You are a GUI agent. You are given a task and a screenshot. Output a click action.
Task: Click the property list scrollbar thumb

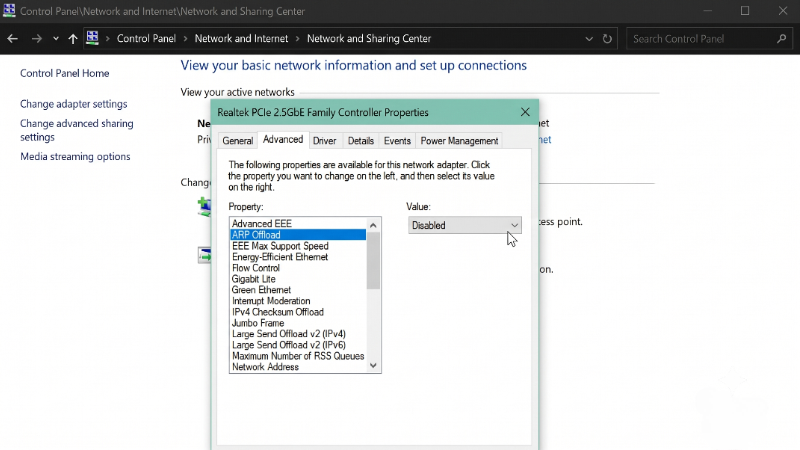(373, 261)
